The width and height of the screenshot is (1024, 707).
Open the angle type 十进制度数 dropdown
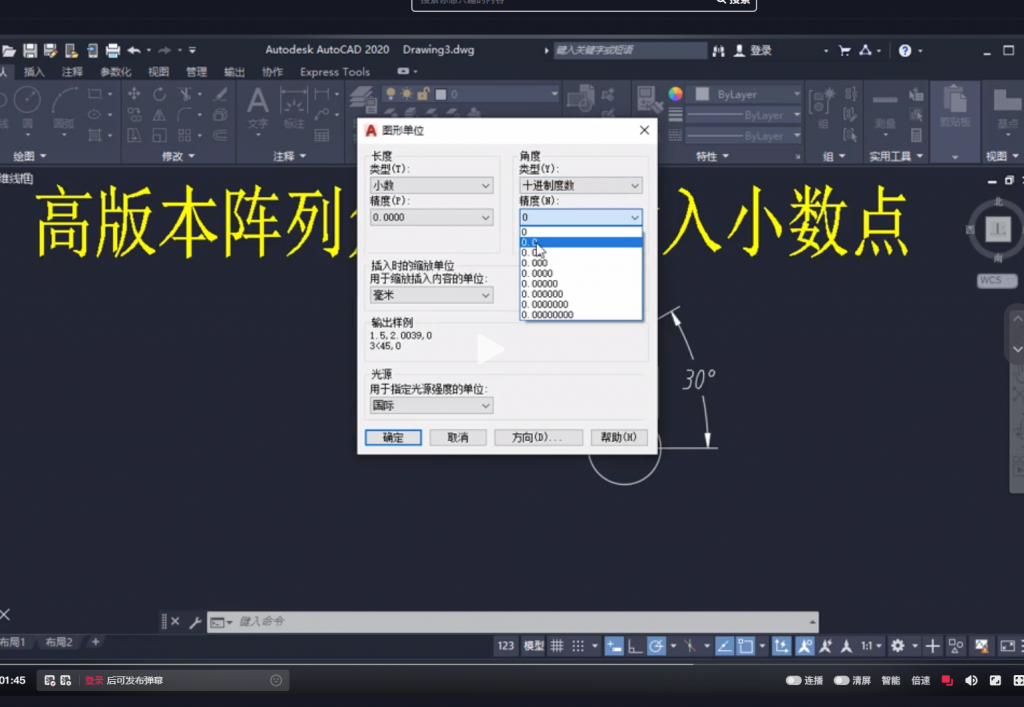tap(580, 186)
